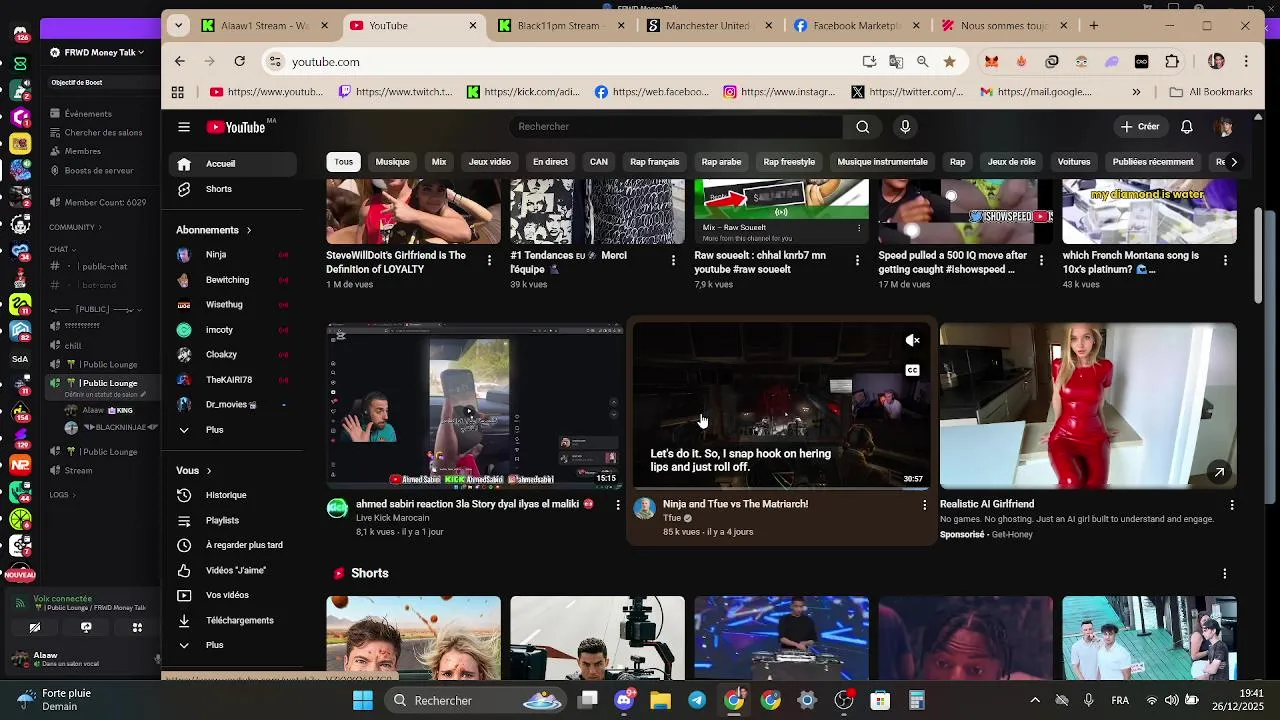Open the Ninja subscription channel
The width and height of the screenshot is (1280, 720).
[216, 255]
